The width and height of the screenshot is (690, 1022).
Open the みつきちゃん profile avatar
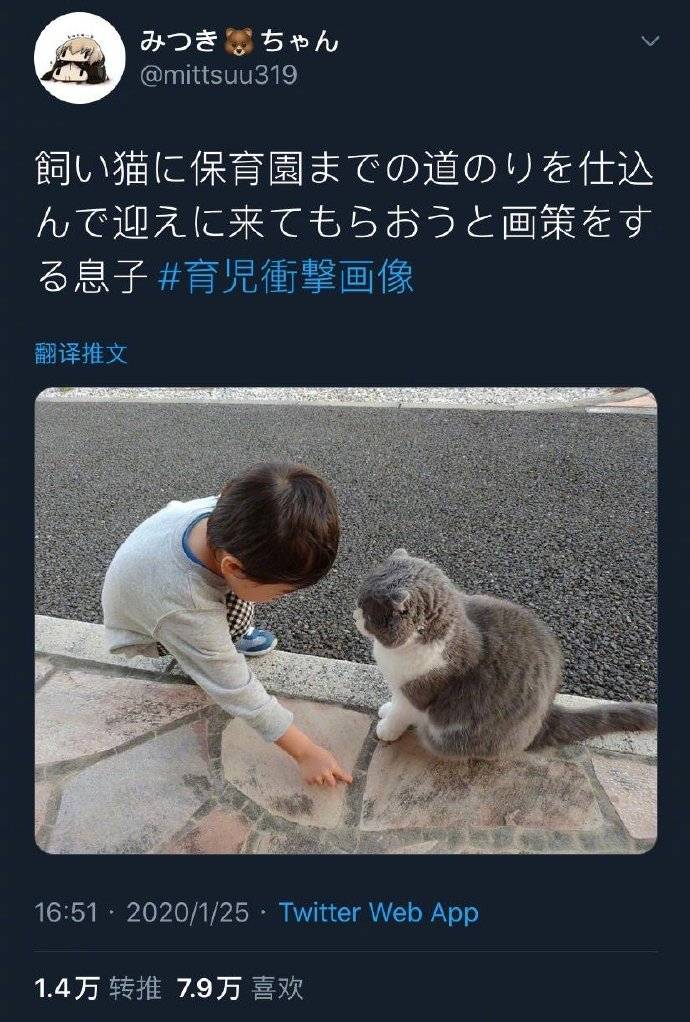point(79,58)
